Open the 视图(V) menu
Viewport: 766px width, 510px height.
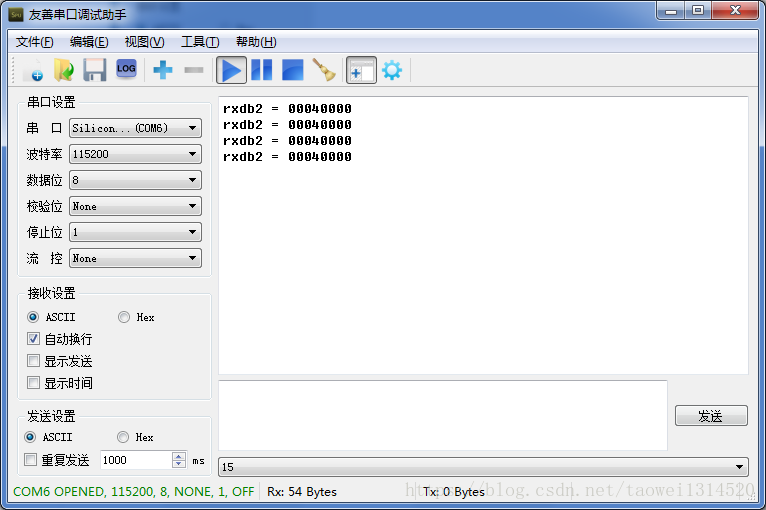[x=145, y=42]
